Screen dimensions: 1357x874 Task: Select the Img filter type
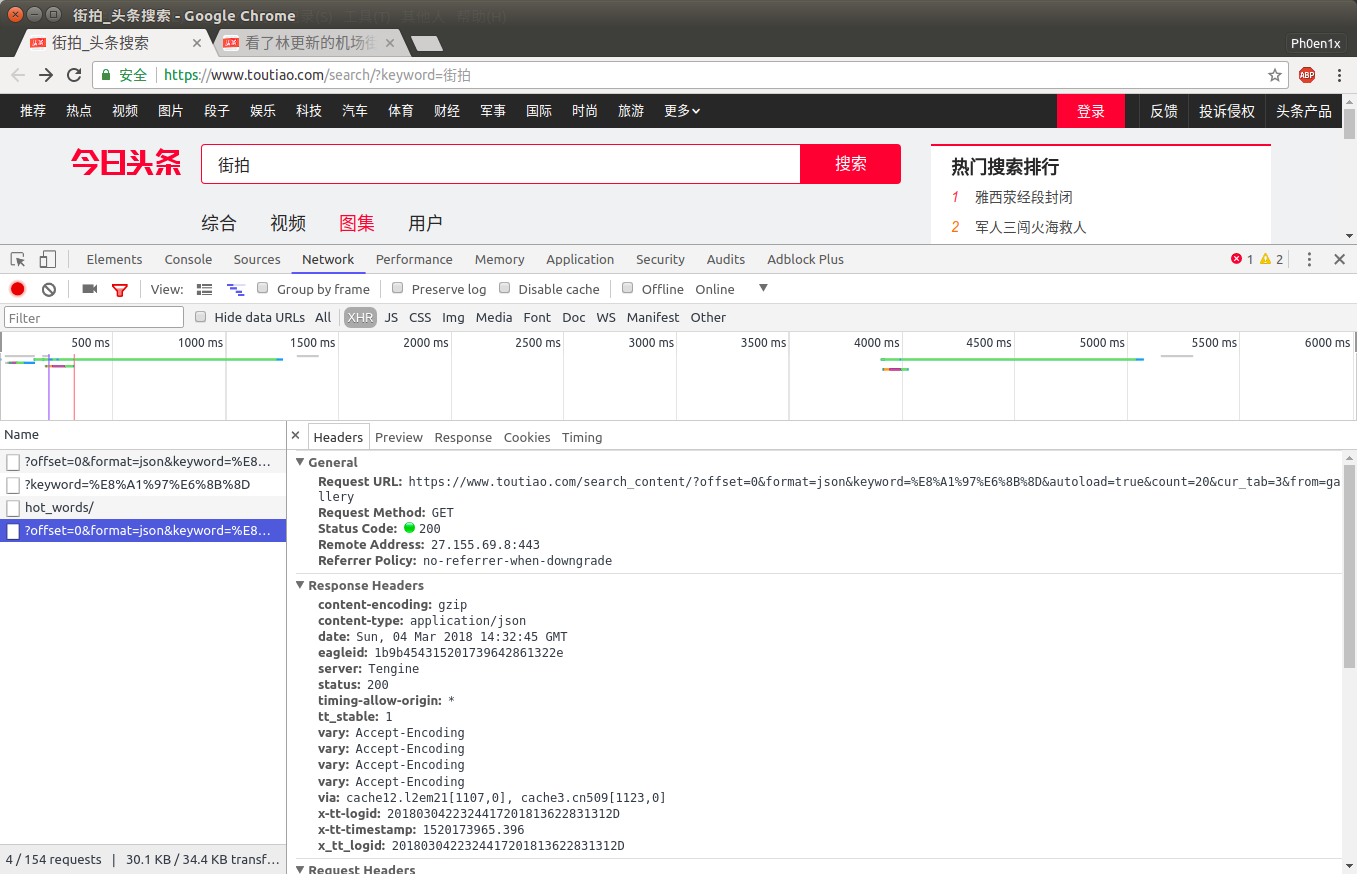click(x=453, y=317)
